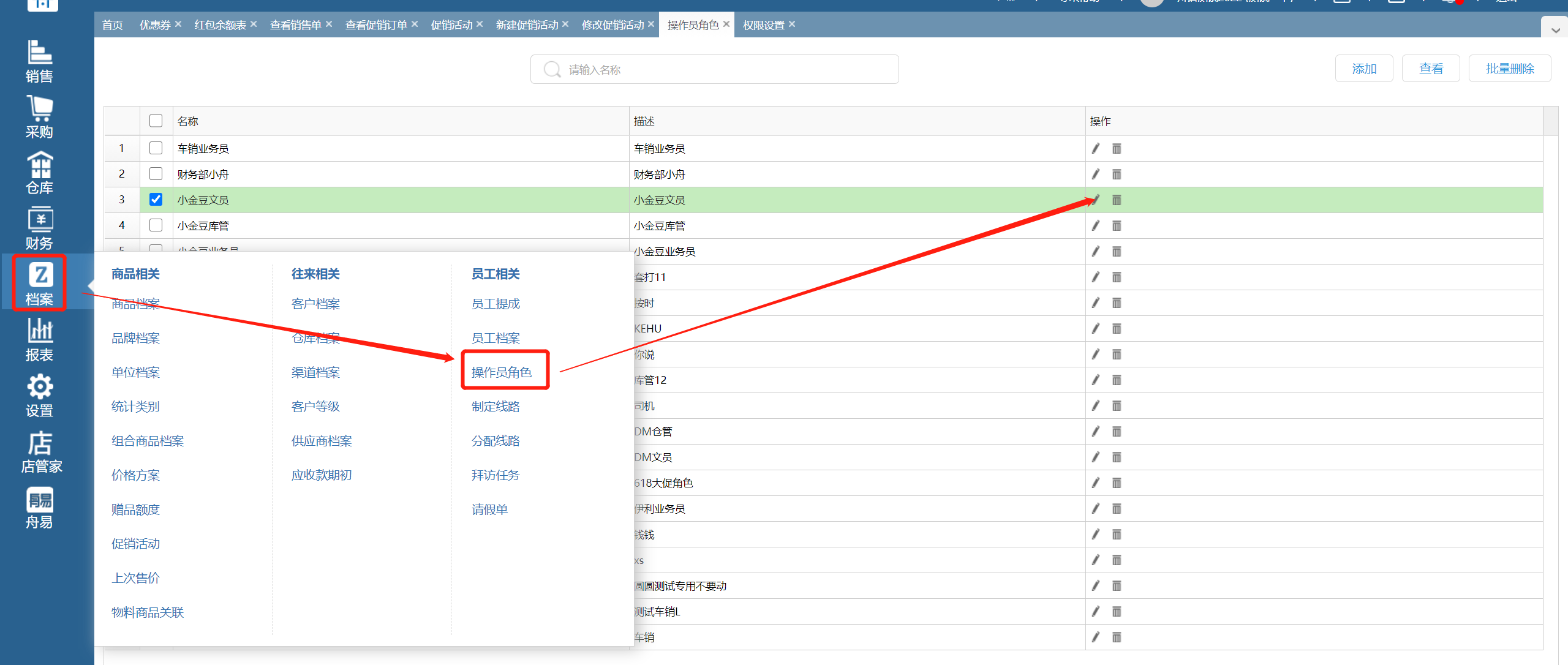This screenshot has width=1568, height=665.
Task: Switch to the 优惠券 tab
Action: pos(155,25)
